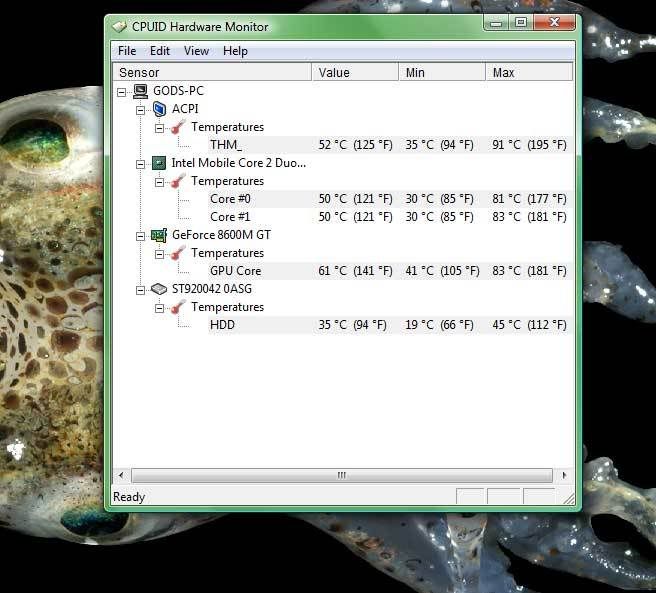Click the GODS-PC computer icon
The width and height of the screenshot is (656, 593).
tap(141, 91)
